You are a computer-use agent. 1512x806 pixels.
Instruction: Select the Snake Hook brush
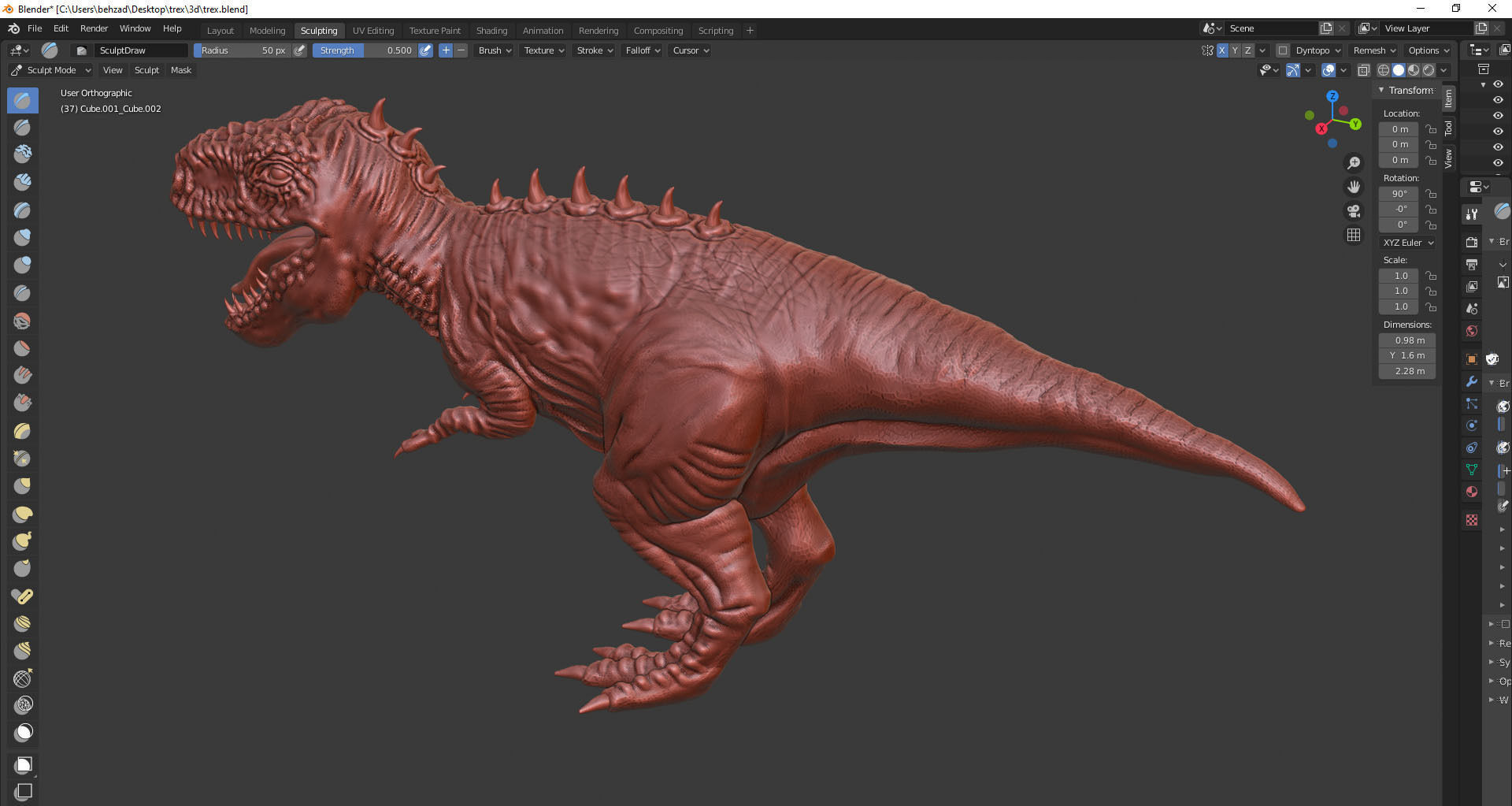(x=22, y=541)
